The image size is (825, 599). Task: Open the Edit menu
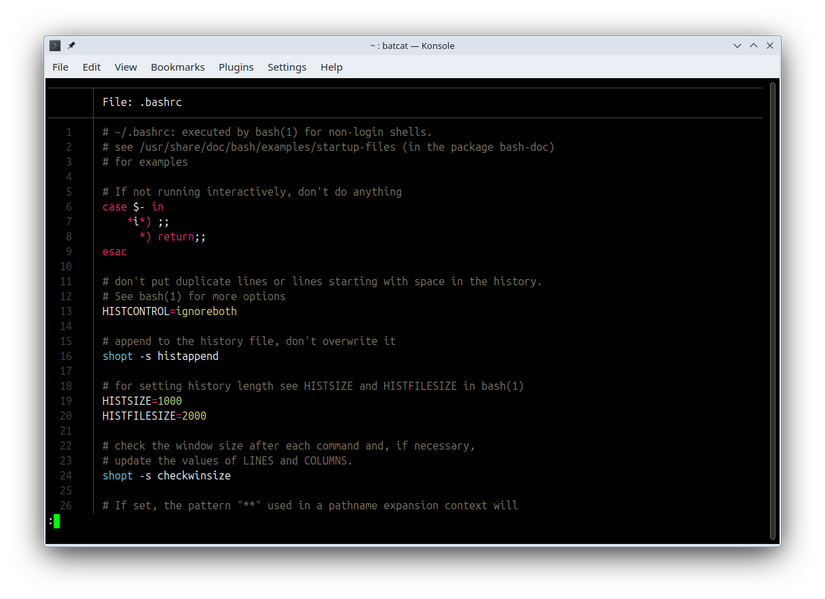coord(91,67)
